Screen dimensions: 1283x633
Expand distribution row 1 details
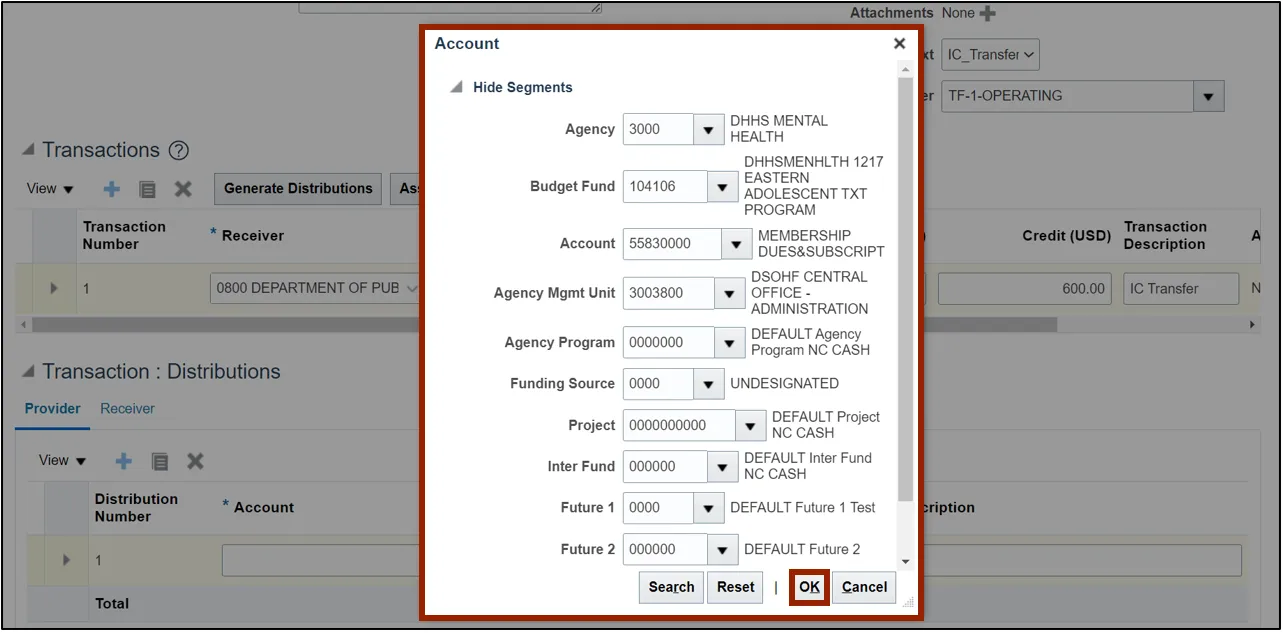[66, 560]
